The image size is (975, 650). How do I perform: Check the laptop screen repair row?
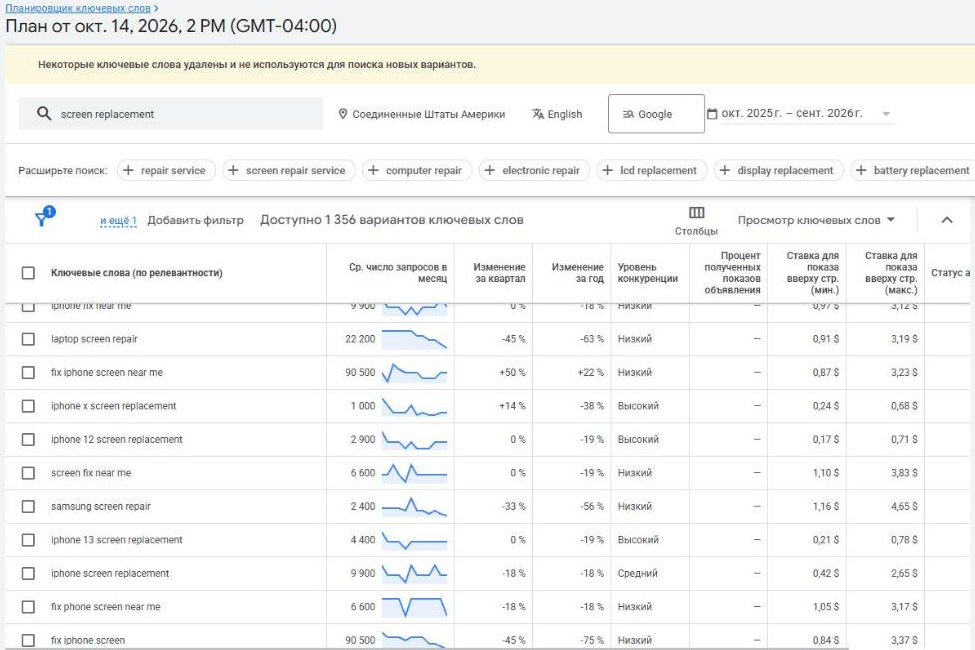pyautogui.click(x=28, y=339)
